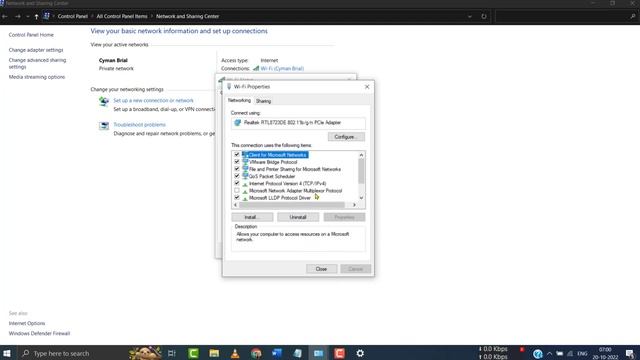Open the Notepad-style icon on the taskbar
Viewport: 640px width, 360px height.
click(x=298, y=353)
